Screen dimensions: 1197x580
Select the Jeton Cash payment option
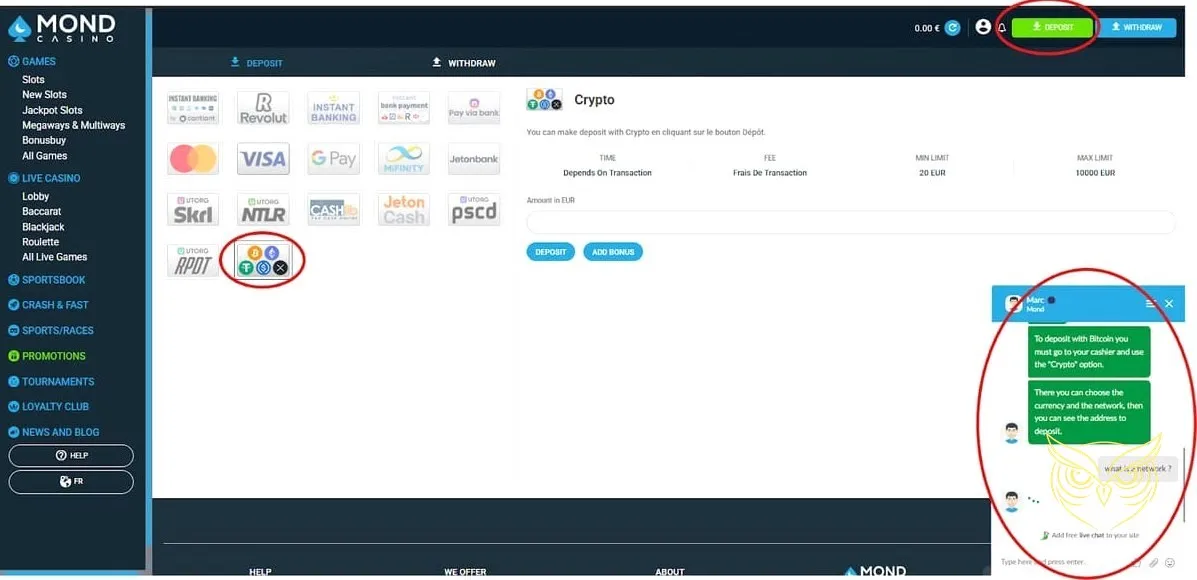tap(403, 209)
